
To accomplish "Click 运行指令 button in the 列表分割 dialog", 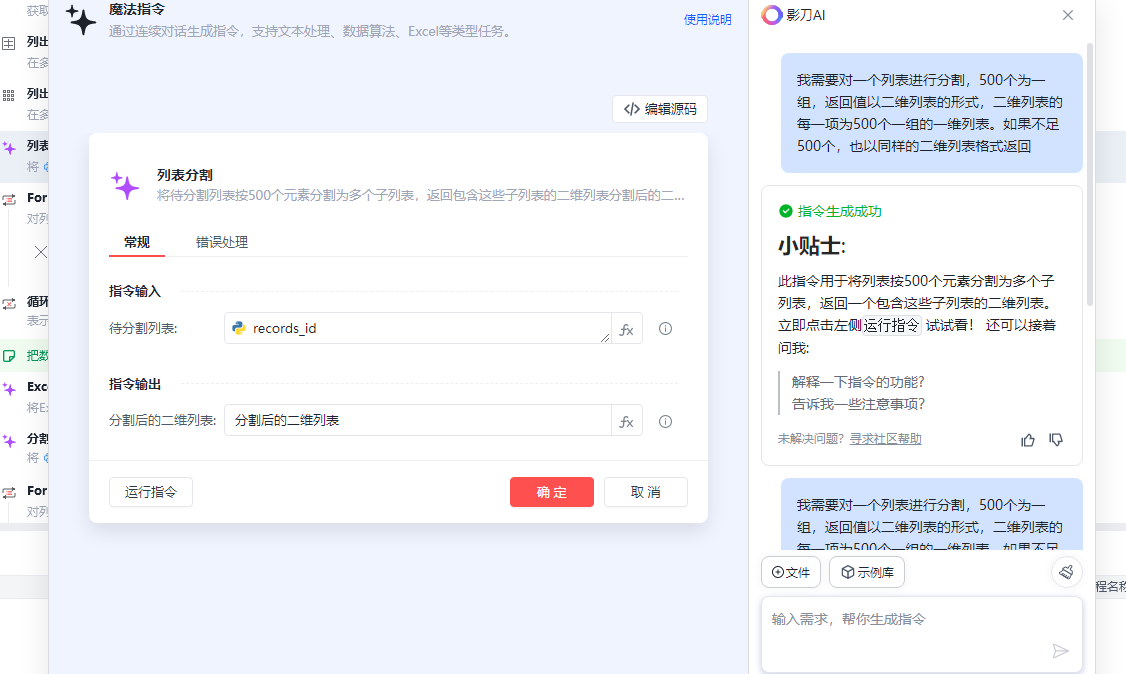I will point(151,492).
